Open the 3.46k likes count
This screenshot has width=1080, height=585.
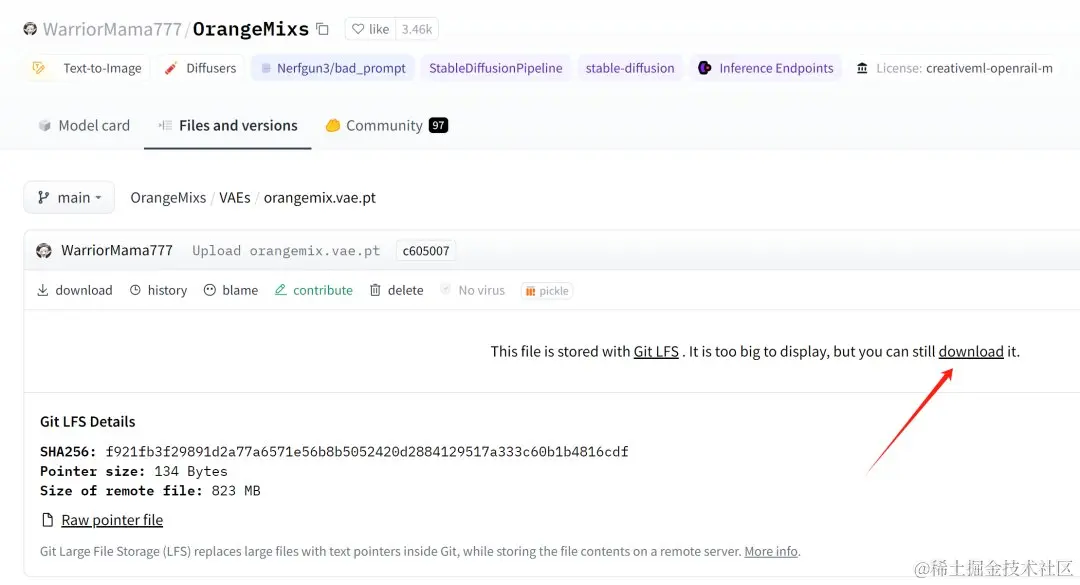pos(417,29)
